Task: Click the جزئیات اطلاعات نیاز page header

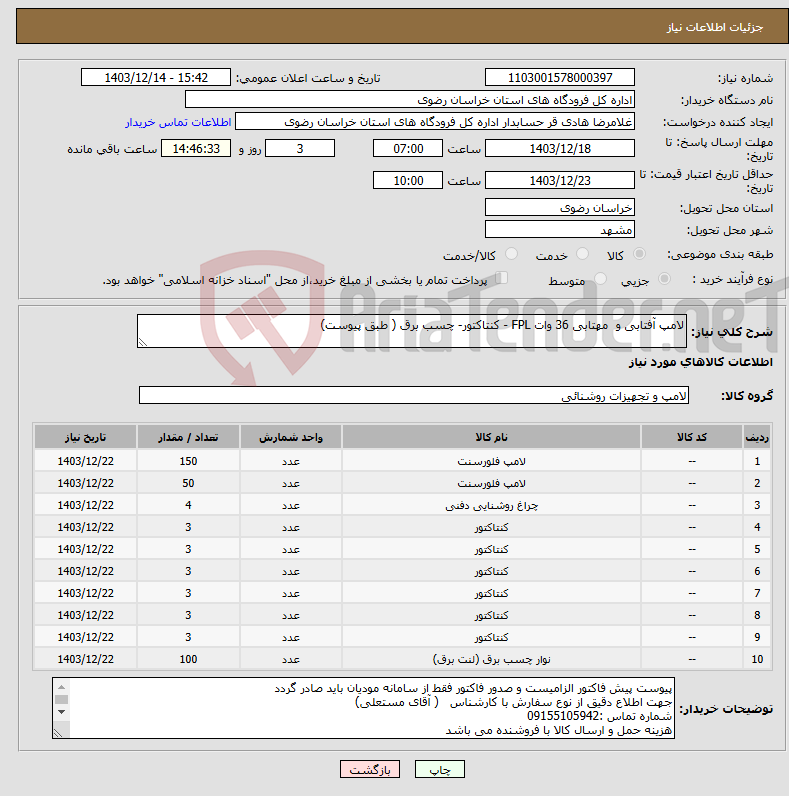Action: pos(714,27)
